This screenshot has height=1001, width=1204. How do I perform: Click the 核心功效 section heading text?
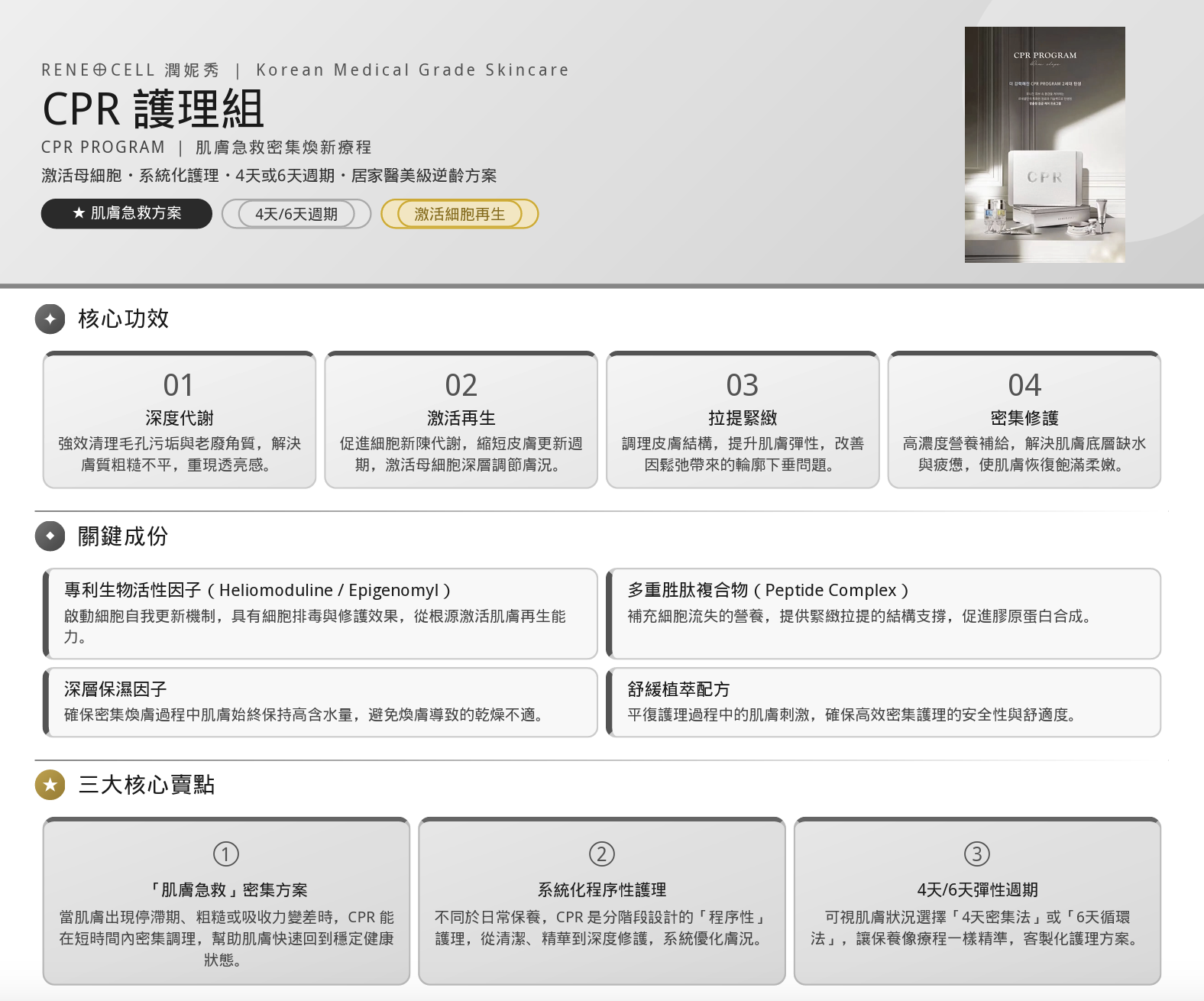pos(123,319)
